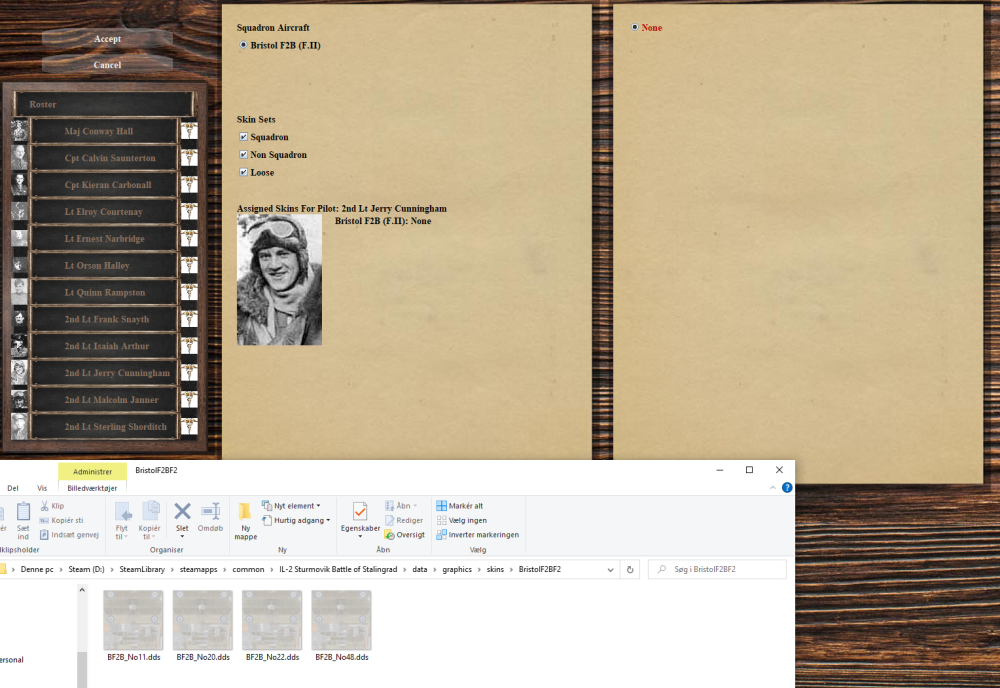Select the Bristol F2B (F.II) radio button
The image size is (1000, 688).
pos(243,45)
